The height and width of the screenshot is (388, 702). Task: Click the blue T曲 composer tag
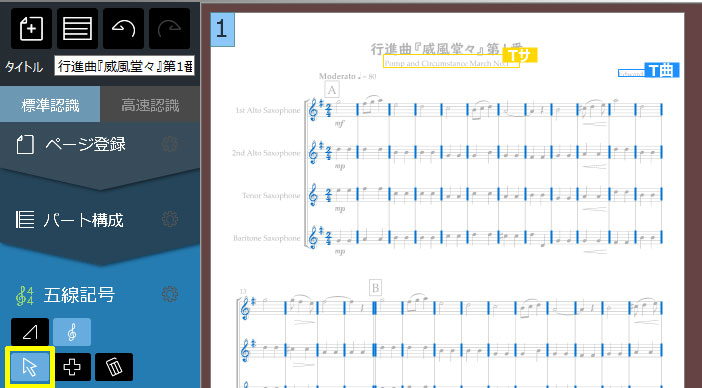[x=662, y=70]
